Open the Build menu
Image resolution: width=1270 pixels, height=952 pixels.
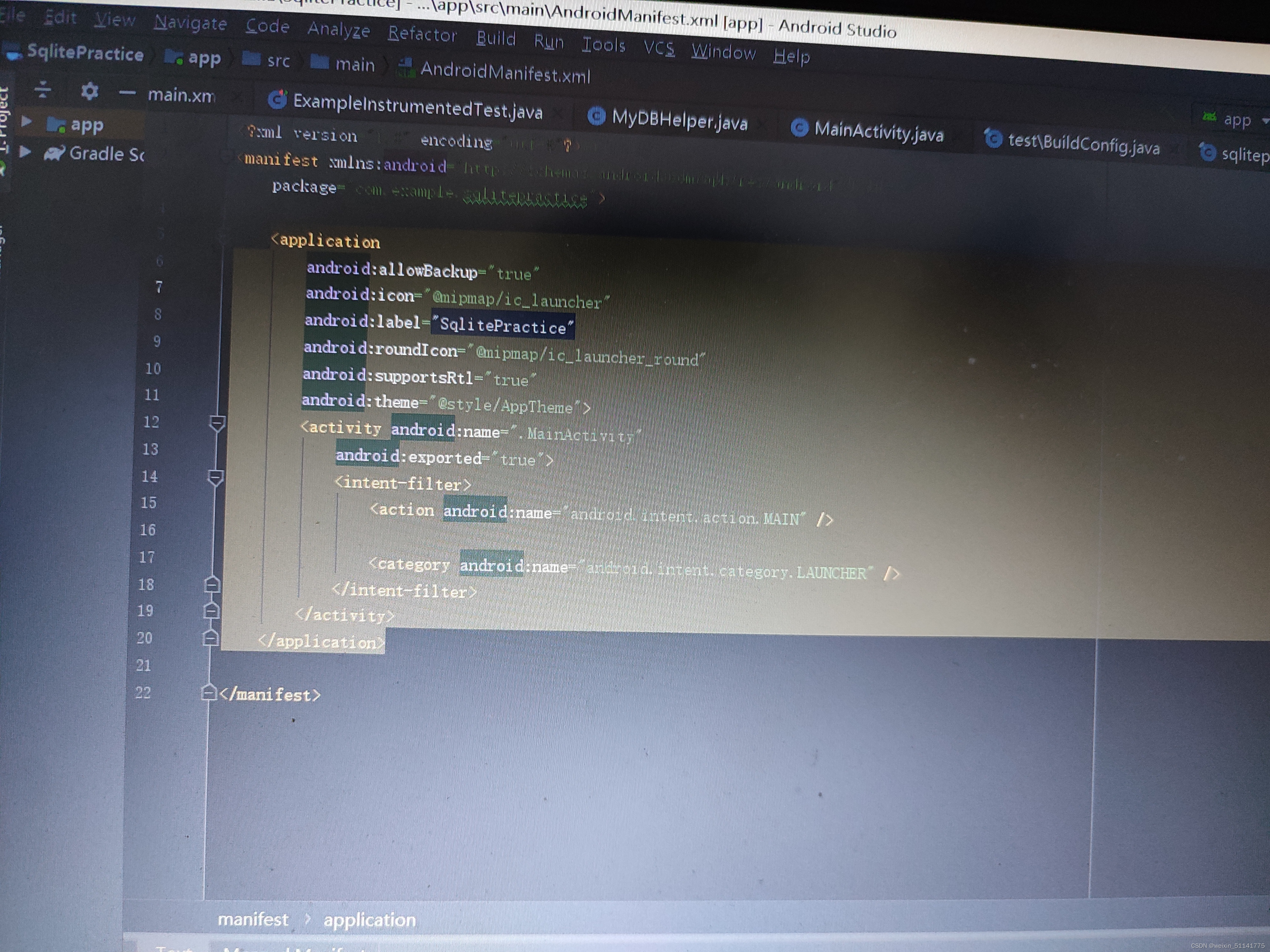(496, 38)
